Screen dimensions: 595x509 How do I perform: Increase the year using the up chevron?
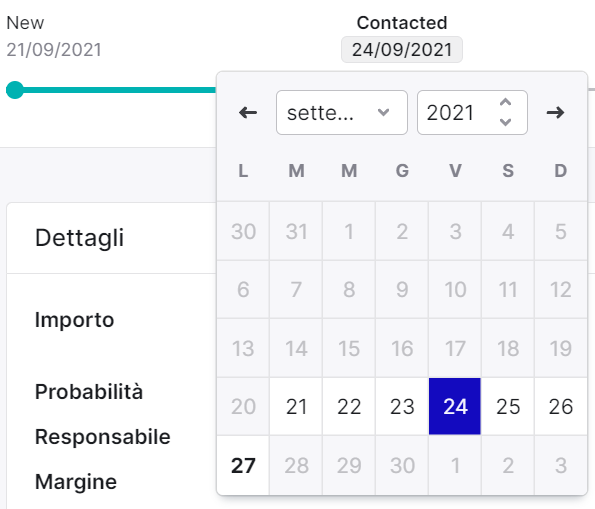coord(505,102)
